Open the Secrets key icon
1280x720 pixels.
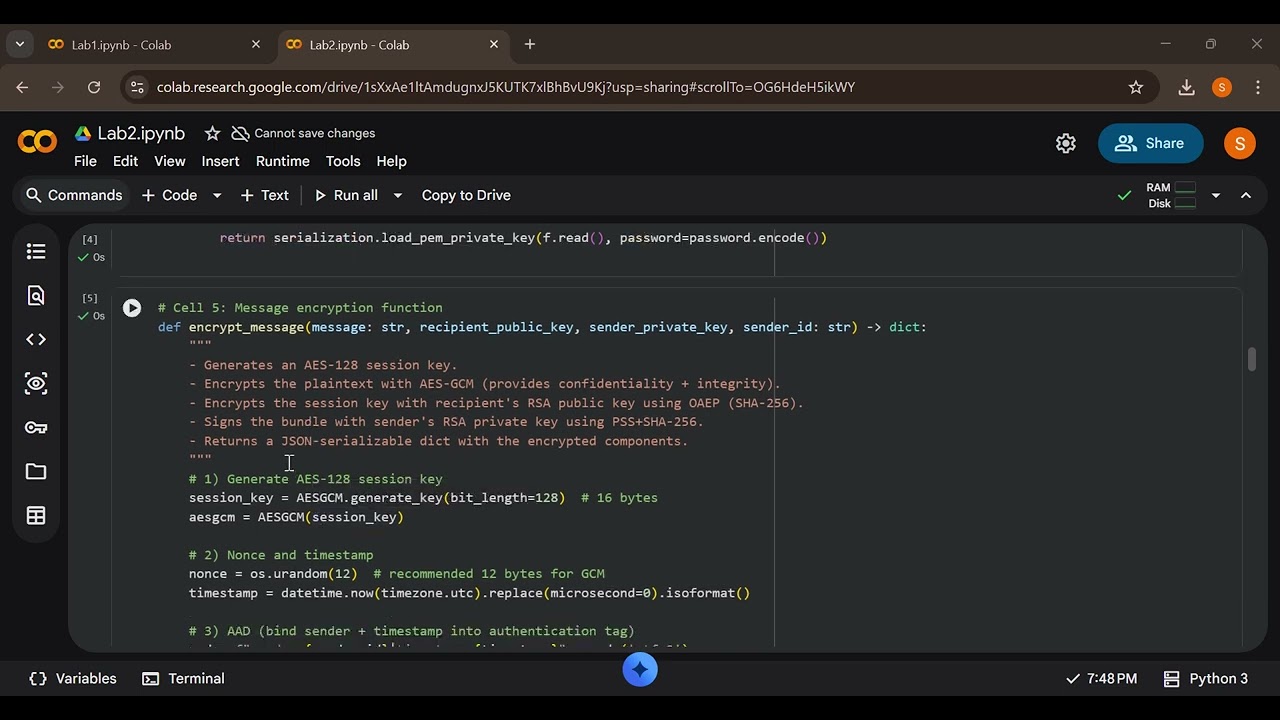point(36,427)
